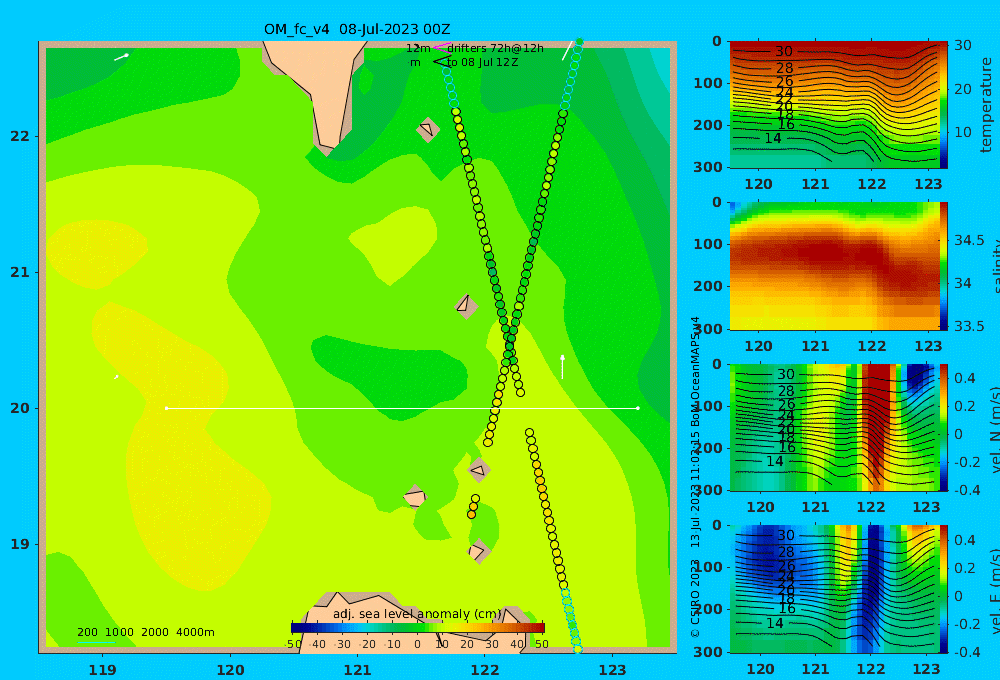Click the "14" contour label in vel. E panel
1000x680 pixels.
pyautogui.click(x=774, y=623)
